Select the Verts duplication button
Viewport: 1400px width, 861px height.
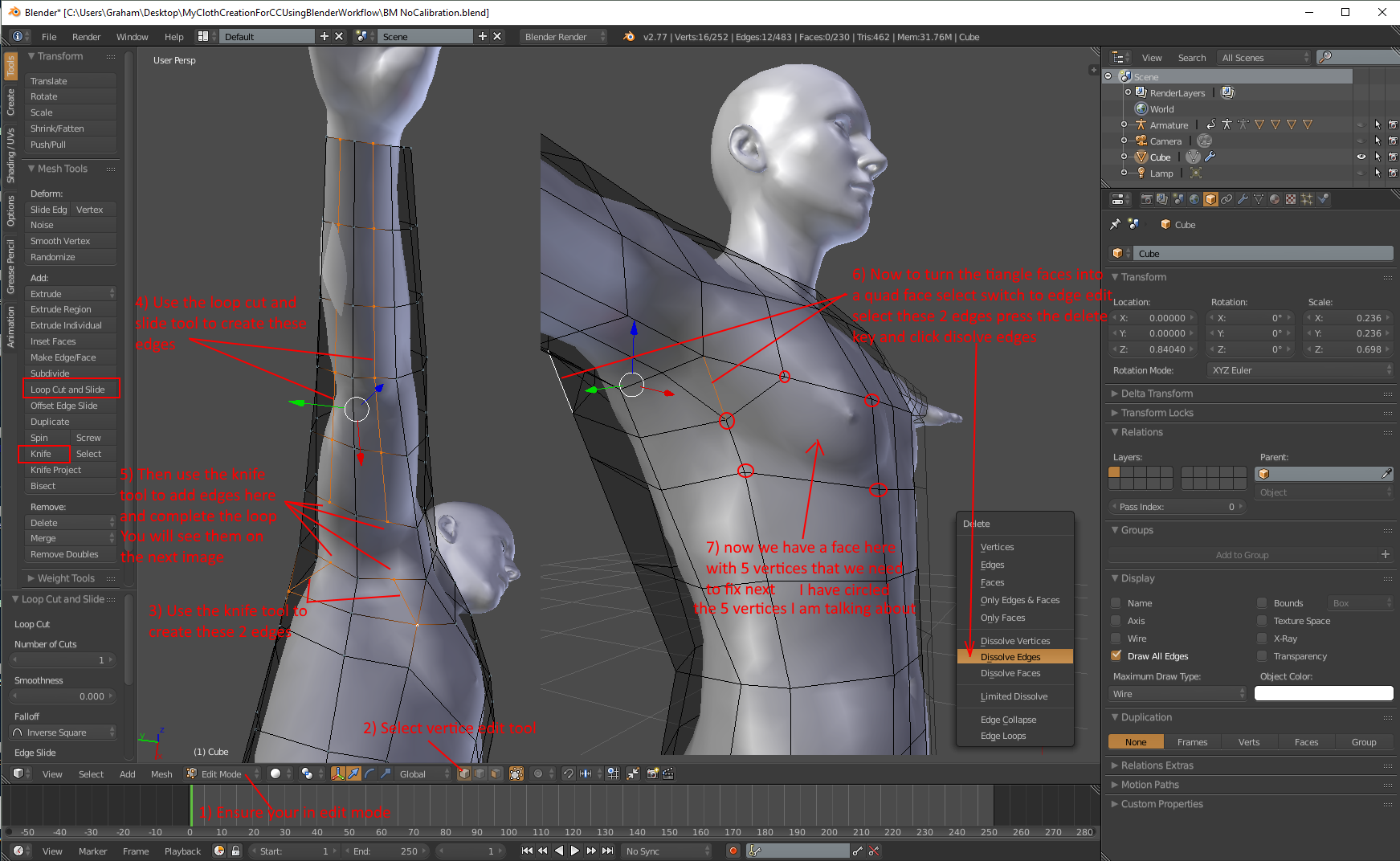(1249, 741)
